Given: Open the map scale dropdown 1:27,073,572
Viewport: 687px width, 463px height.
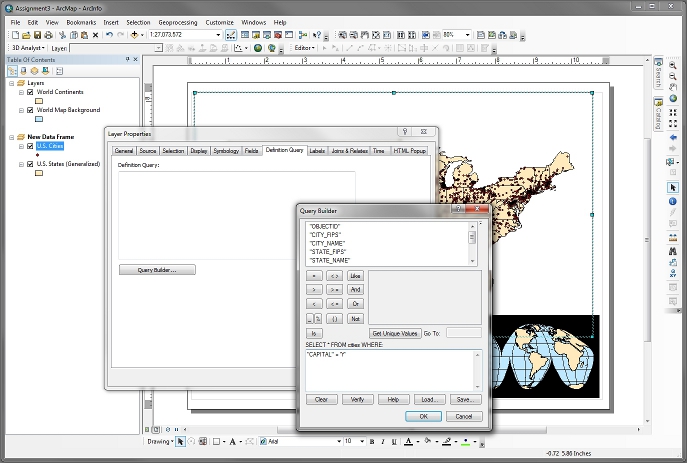Looking at the screenshot, I should tap(218, 35).
